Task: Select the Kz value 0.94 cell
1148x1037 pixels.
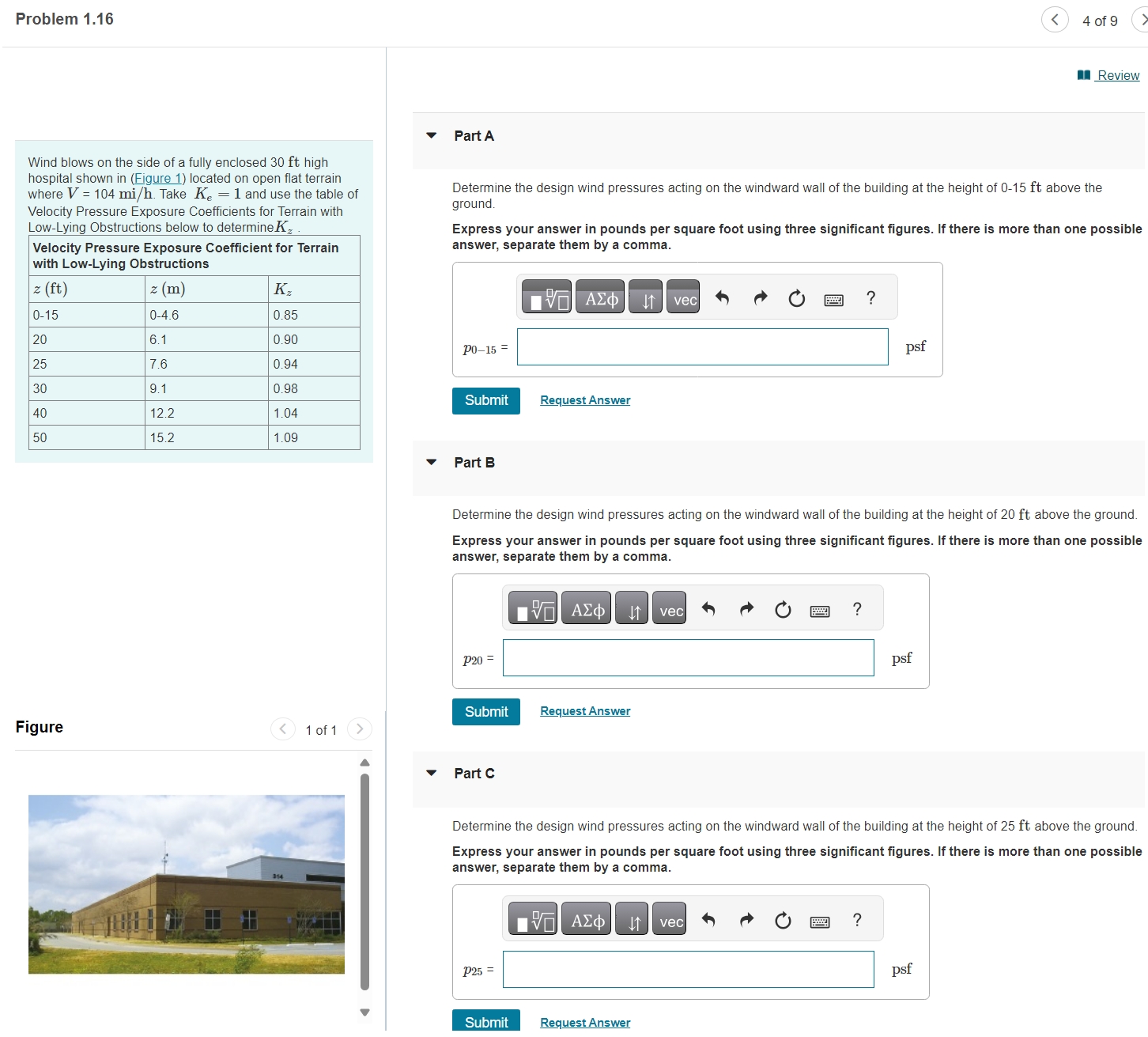Action: pos(314,364)
